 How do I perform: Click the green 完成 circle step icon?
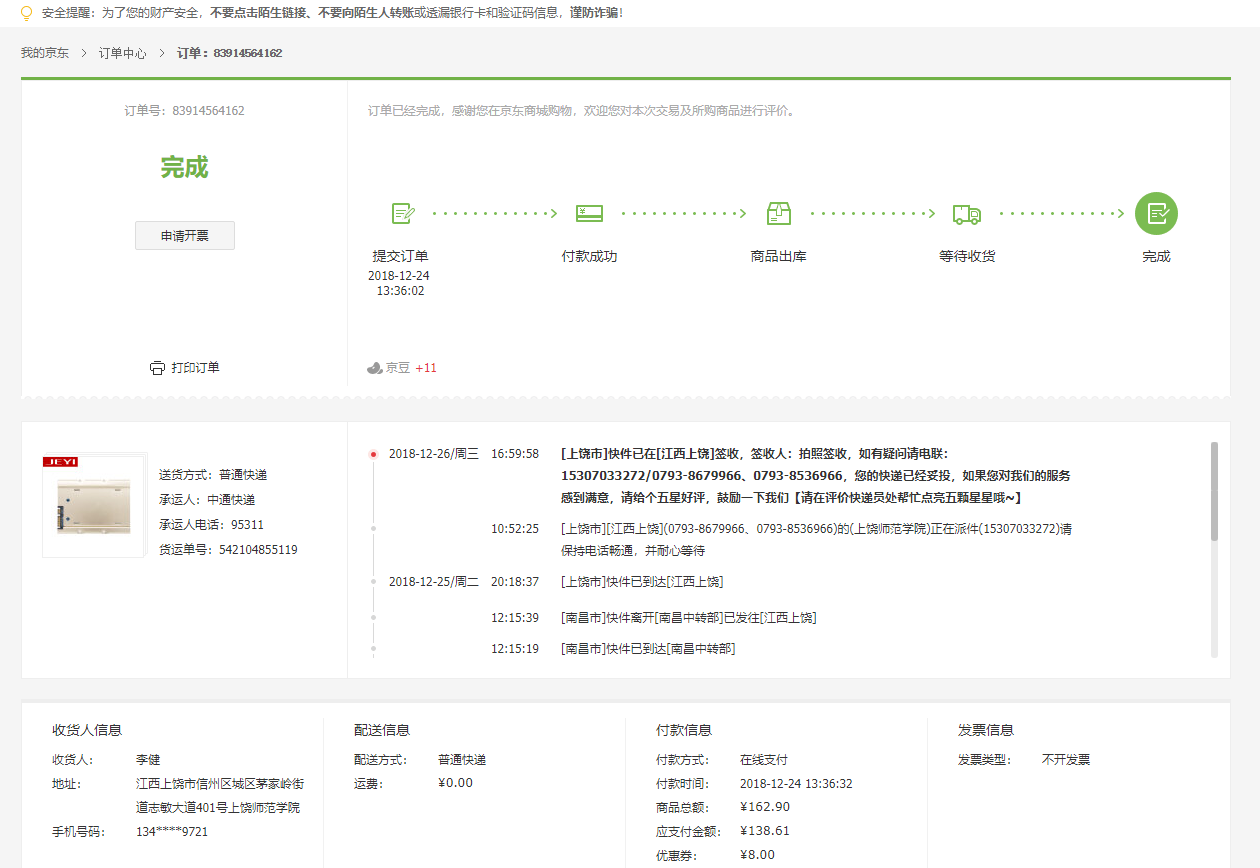click(1156, 213)
